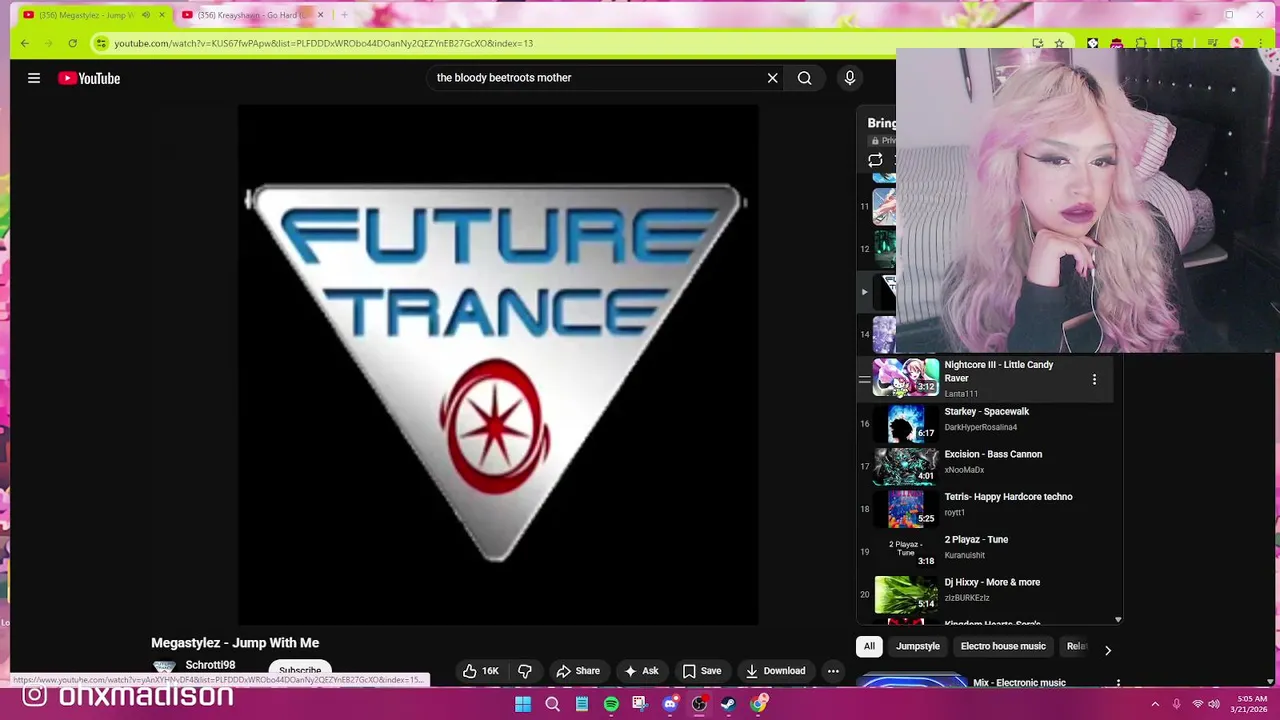Open options for Mix - Electronic music

1118,684
